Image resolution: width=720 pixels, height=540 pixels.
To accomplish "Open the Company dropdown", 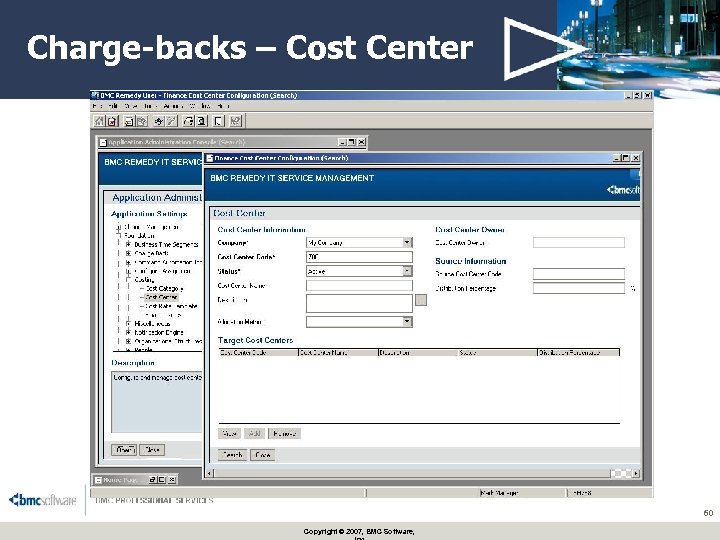I will tap(407, 242).
